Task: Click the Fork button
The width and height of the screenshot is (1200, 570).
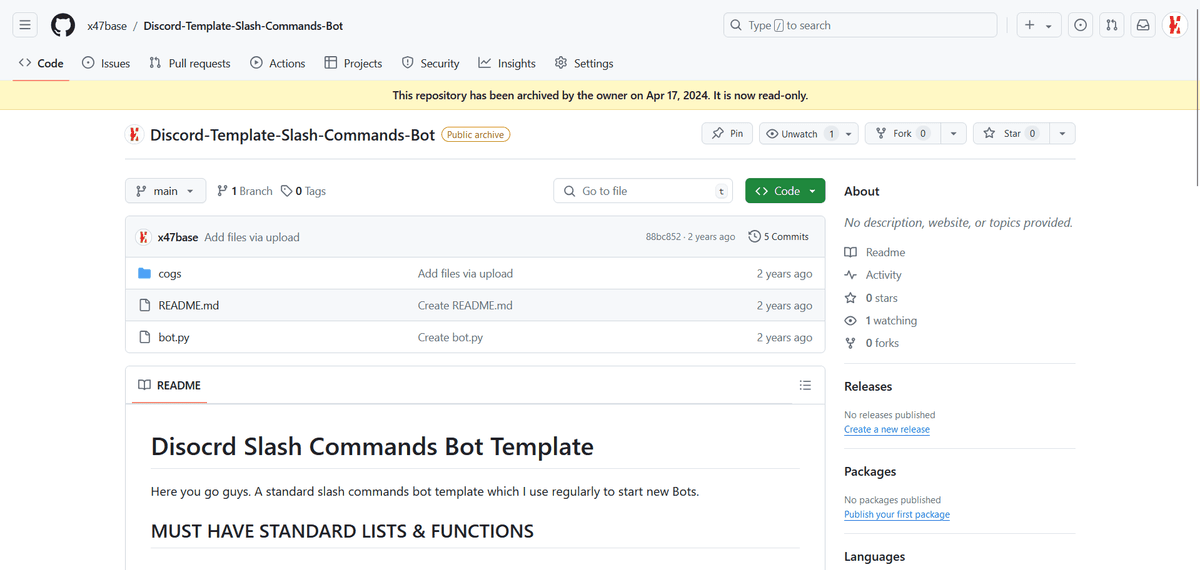Action: pos(903,133)
